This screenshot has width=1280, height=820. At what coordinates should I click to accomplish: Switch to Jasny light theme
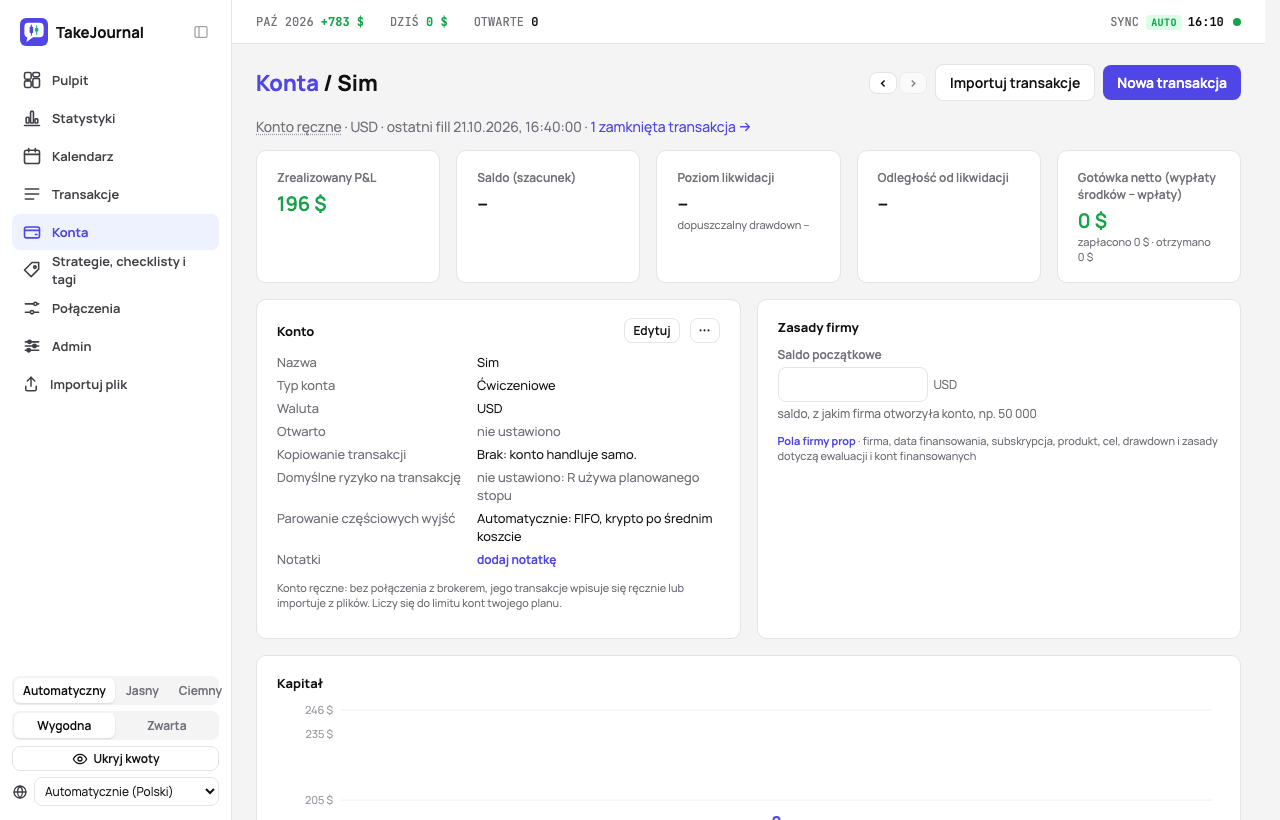(142, 691)
